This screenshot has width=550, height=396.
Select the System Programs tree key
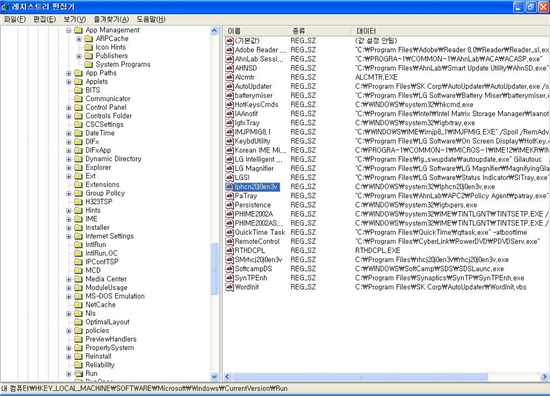click(123, 65)
